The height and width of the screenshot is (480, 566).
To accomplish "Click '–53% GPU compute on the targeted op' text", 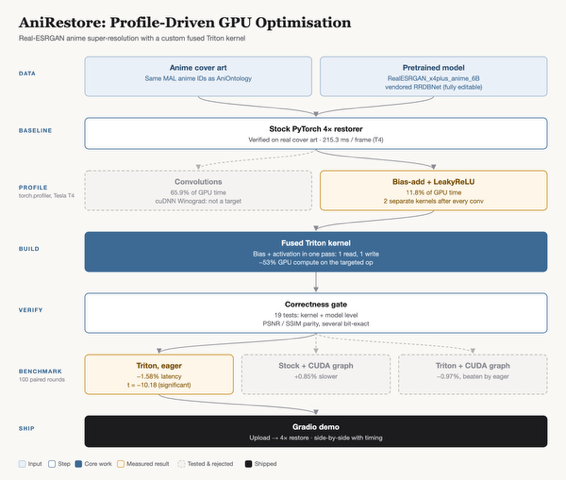I will tap(316, 262).
